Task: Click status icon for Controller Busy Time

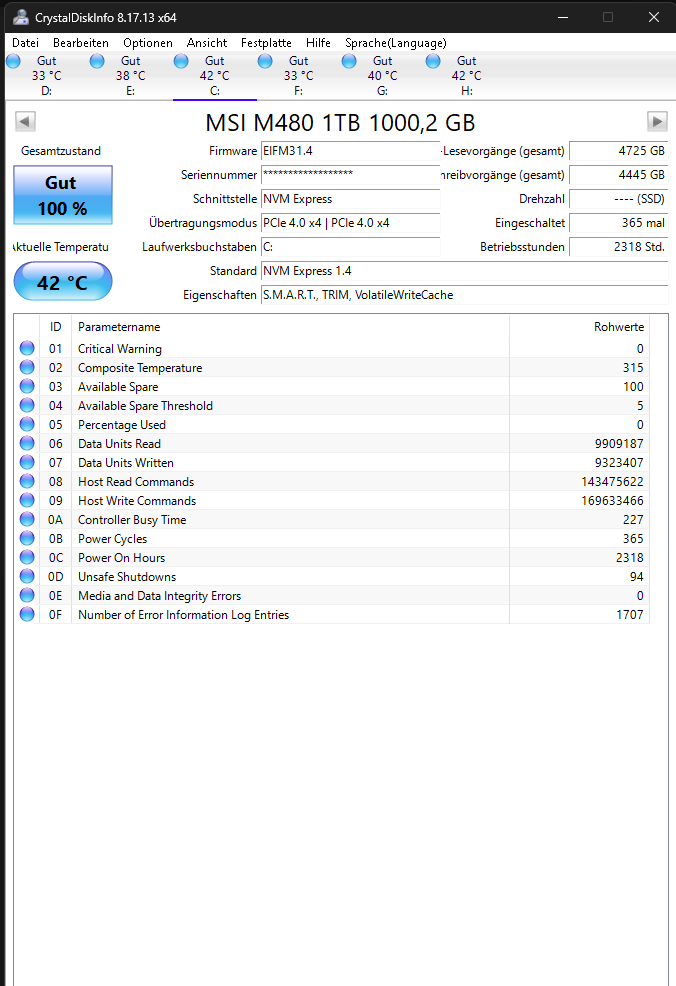Action: click(x=27, y=519)
